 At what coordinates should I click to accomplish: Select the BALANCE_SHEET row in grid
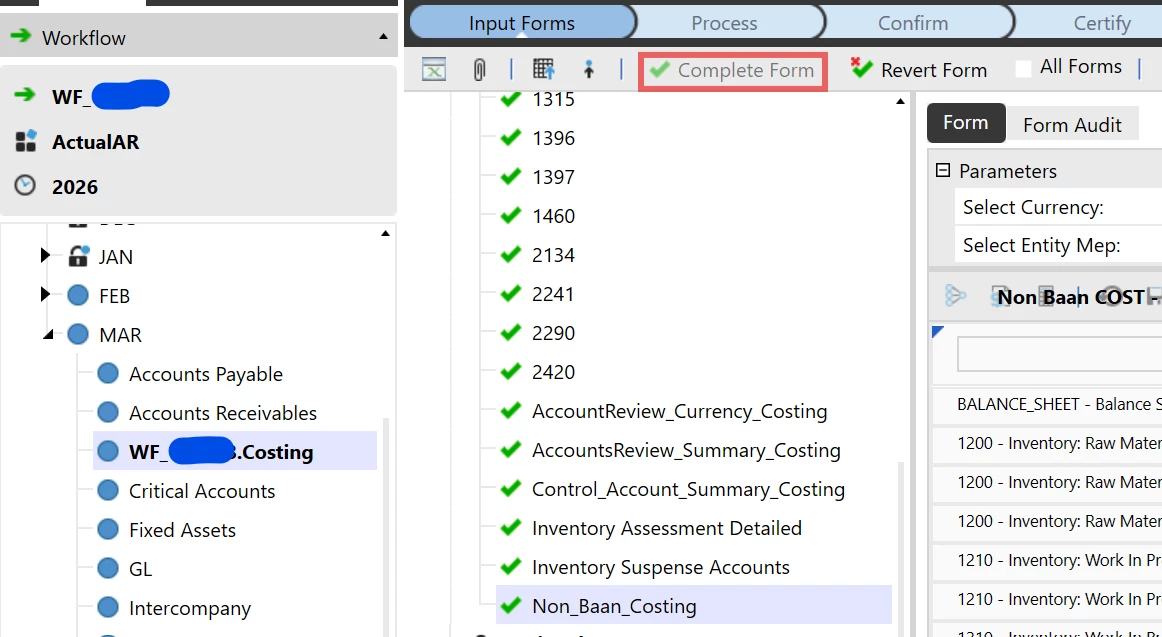(1047, 404)
